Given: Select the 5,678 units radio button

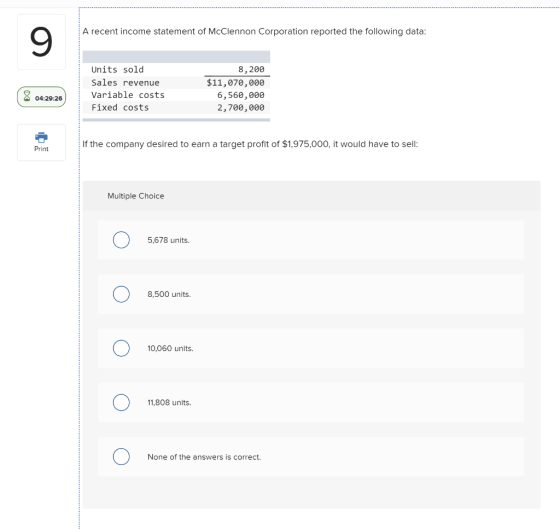Looking at the screenshot, I should pos(121,240).
